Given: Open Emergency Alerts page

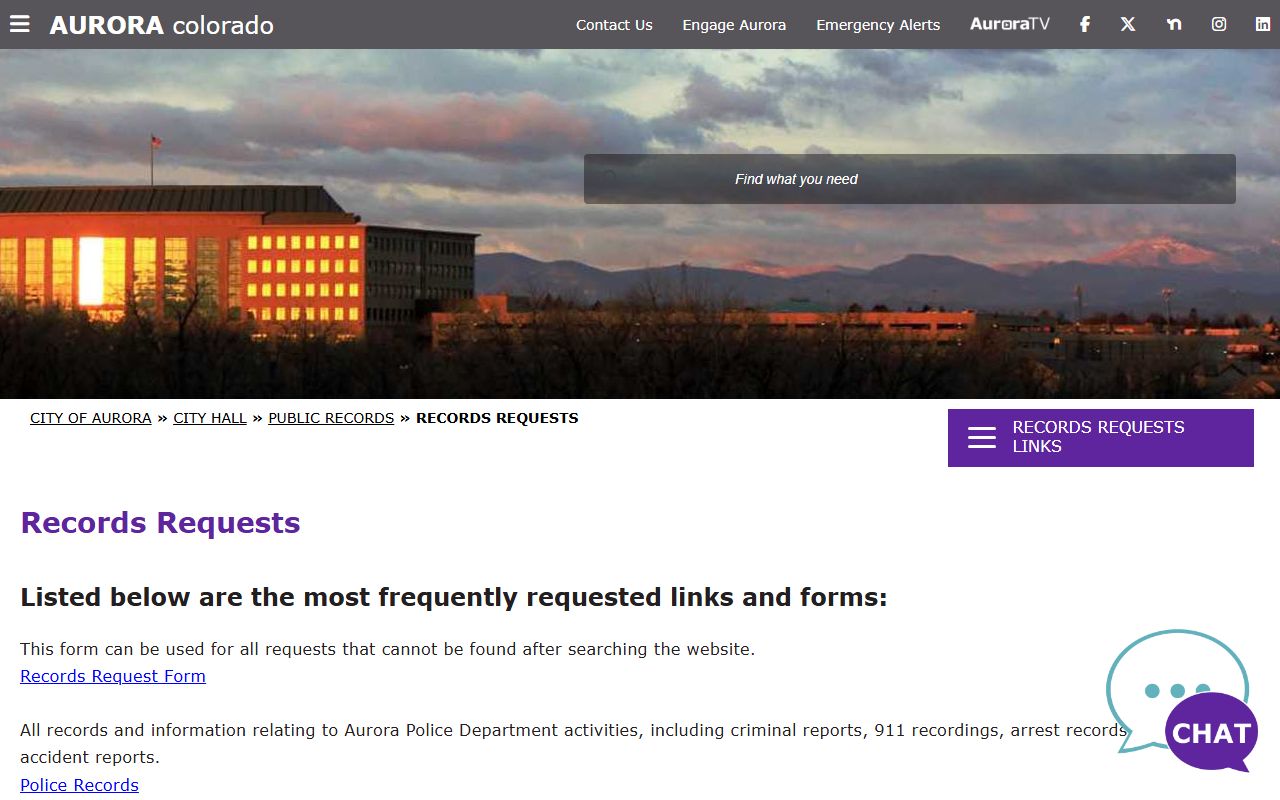Looking at the screenshot, I should click(x=878, y=25).
